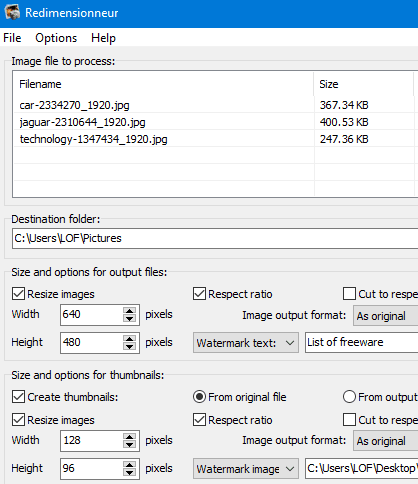Open the Watermark image dropdown
The height and width of the screenshot is (484, 418).
(246, 469)
